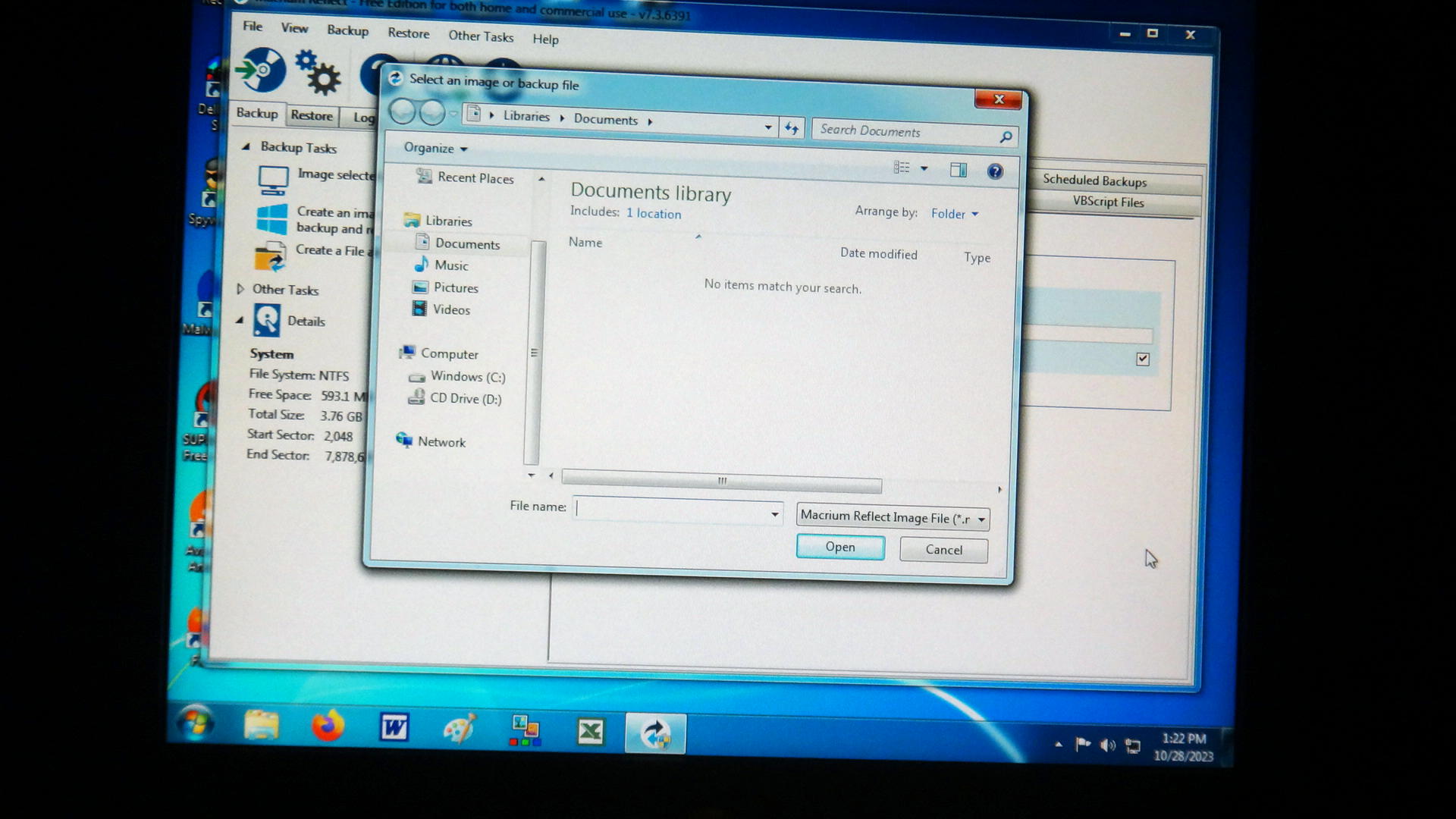The image size is (1456, 819).
Task: Select Windows (C:) drive
Action: [x=457, y=376]
